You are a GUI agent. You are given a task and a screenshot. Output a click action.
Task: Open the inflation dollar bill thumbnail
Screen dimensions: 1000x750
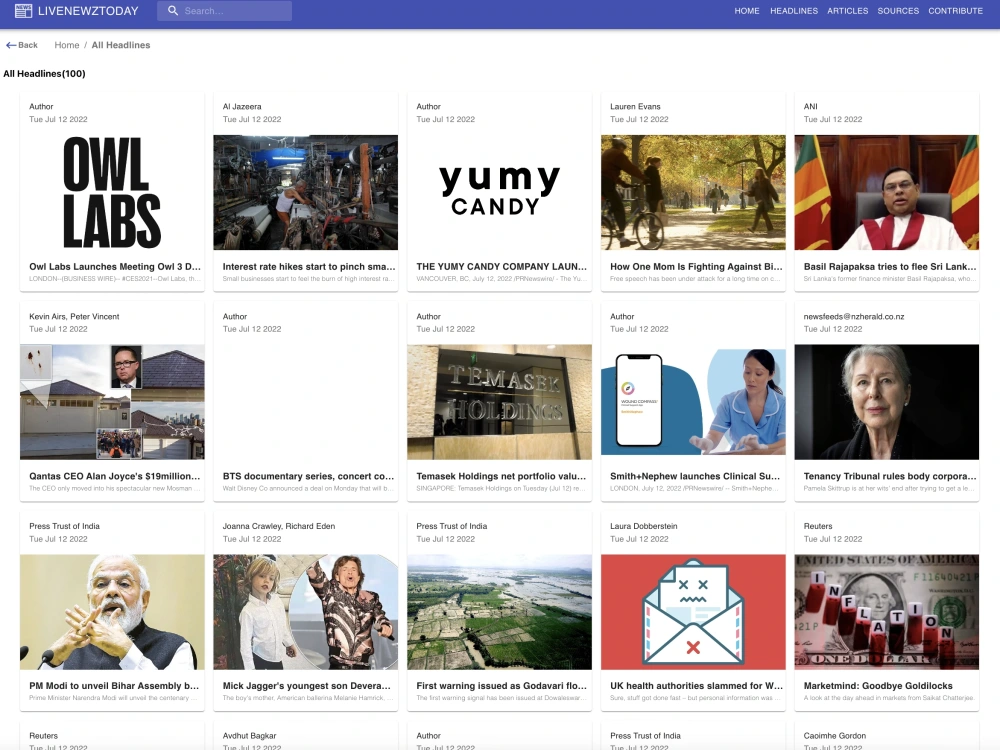tap(886, 612)
